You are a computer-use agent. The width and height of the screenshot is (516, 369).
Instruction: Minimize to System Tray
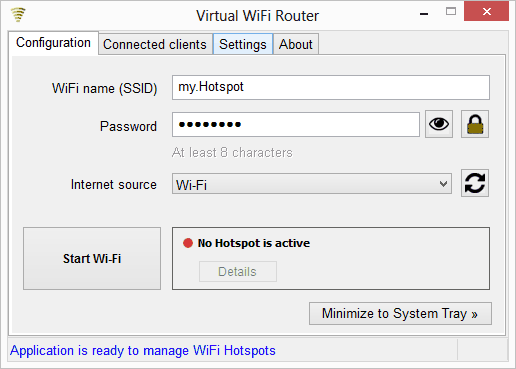400,313
